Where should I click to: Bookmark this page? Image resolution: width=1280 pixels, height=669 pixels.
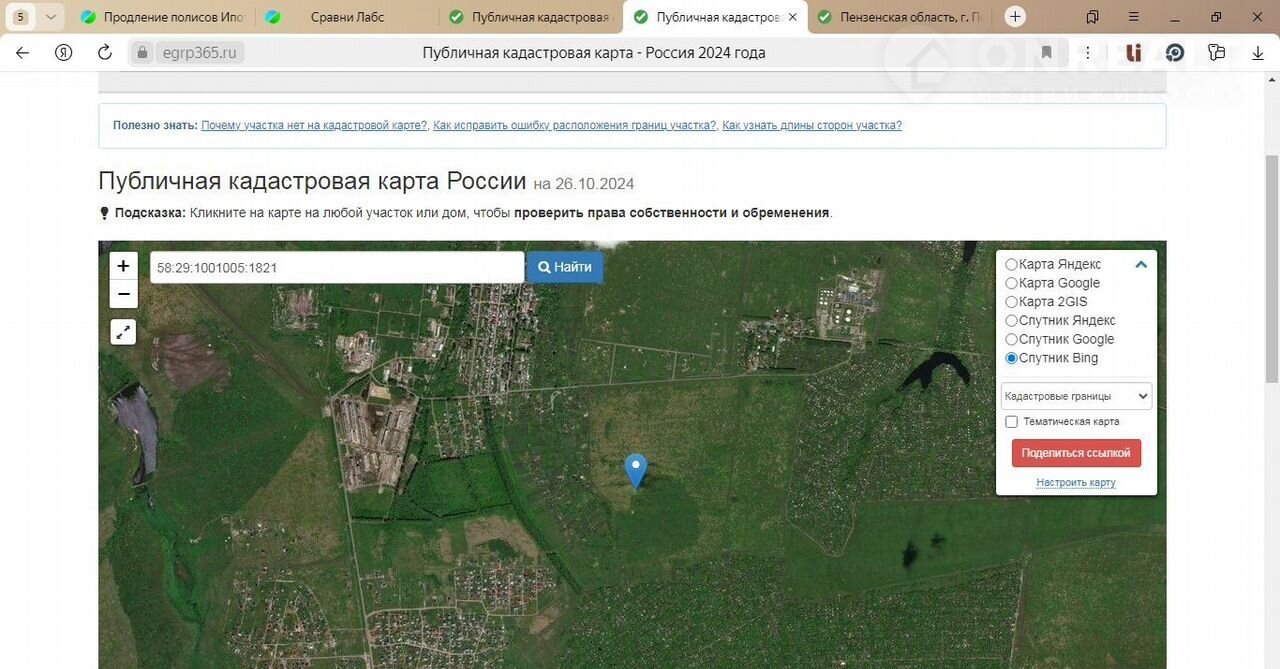click(1046, 52)
